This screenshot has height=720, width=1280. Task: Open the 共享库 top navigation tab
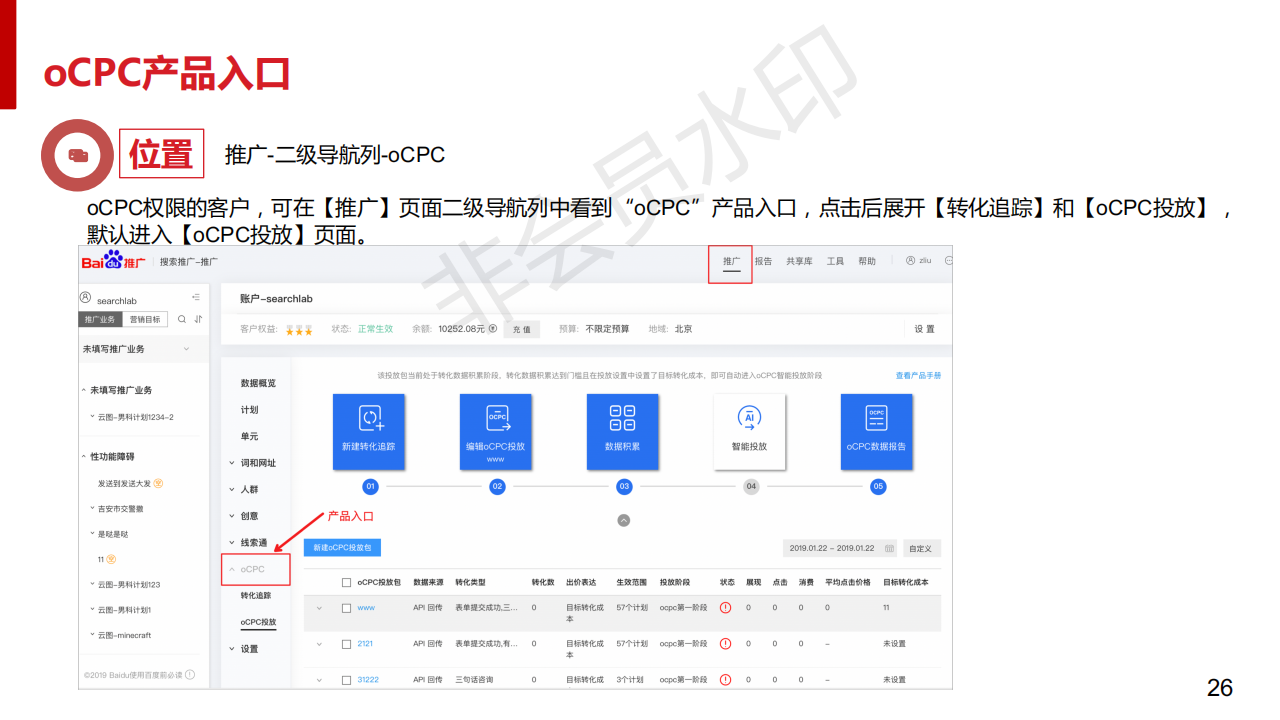[x=799, y=261]
